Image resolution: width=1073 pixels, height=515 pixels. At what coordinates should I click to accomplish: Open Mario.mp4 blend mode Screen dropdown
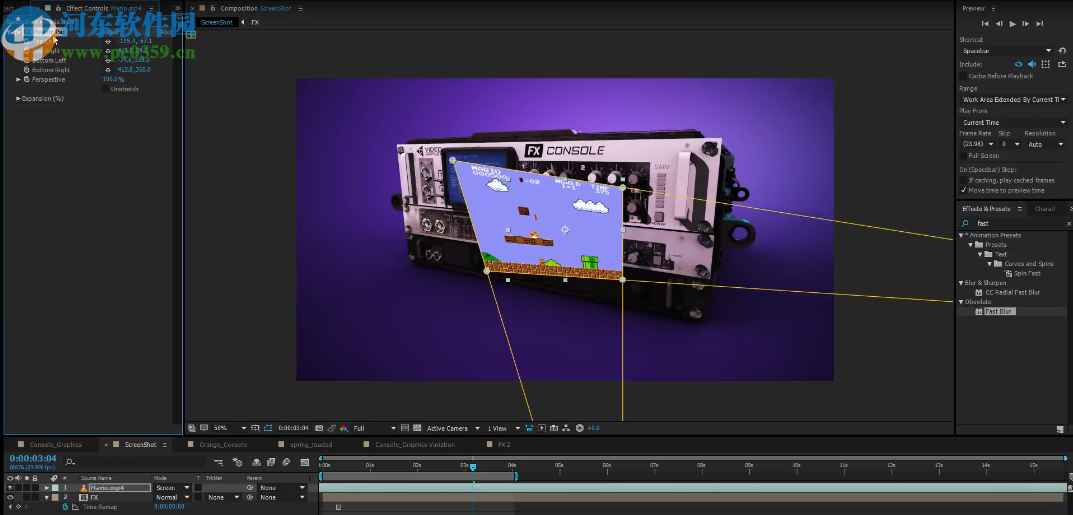click(x=172, y=488)
